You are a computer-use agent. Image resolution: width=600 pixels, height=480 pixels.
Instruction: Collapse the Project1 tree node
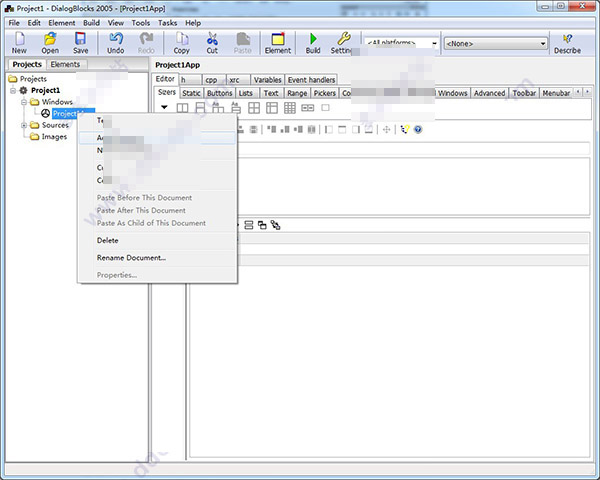click(x=13, y=91)
